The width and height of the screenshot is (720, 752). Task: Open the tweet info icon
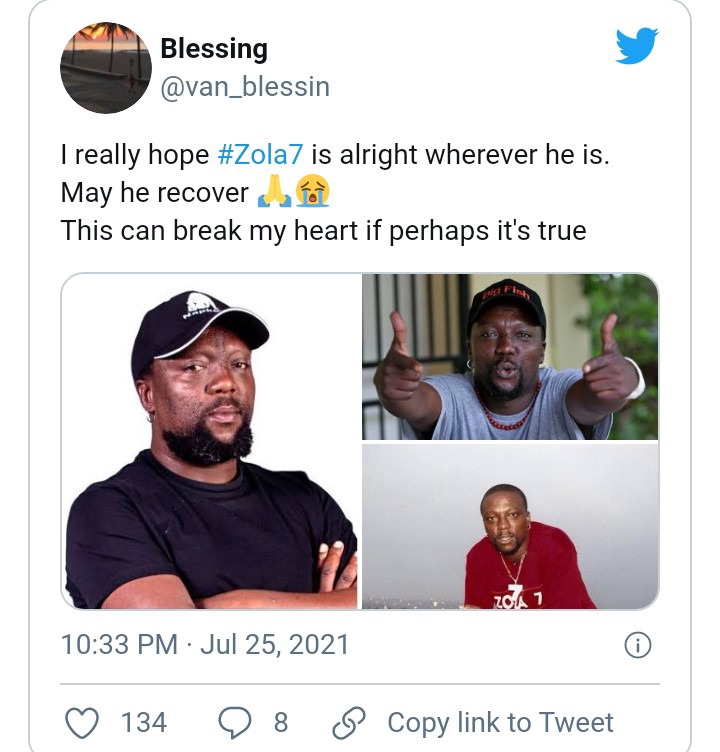pyautogui.click(x=637, y=646)
